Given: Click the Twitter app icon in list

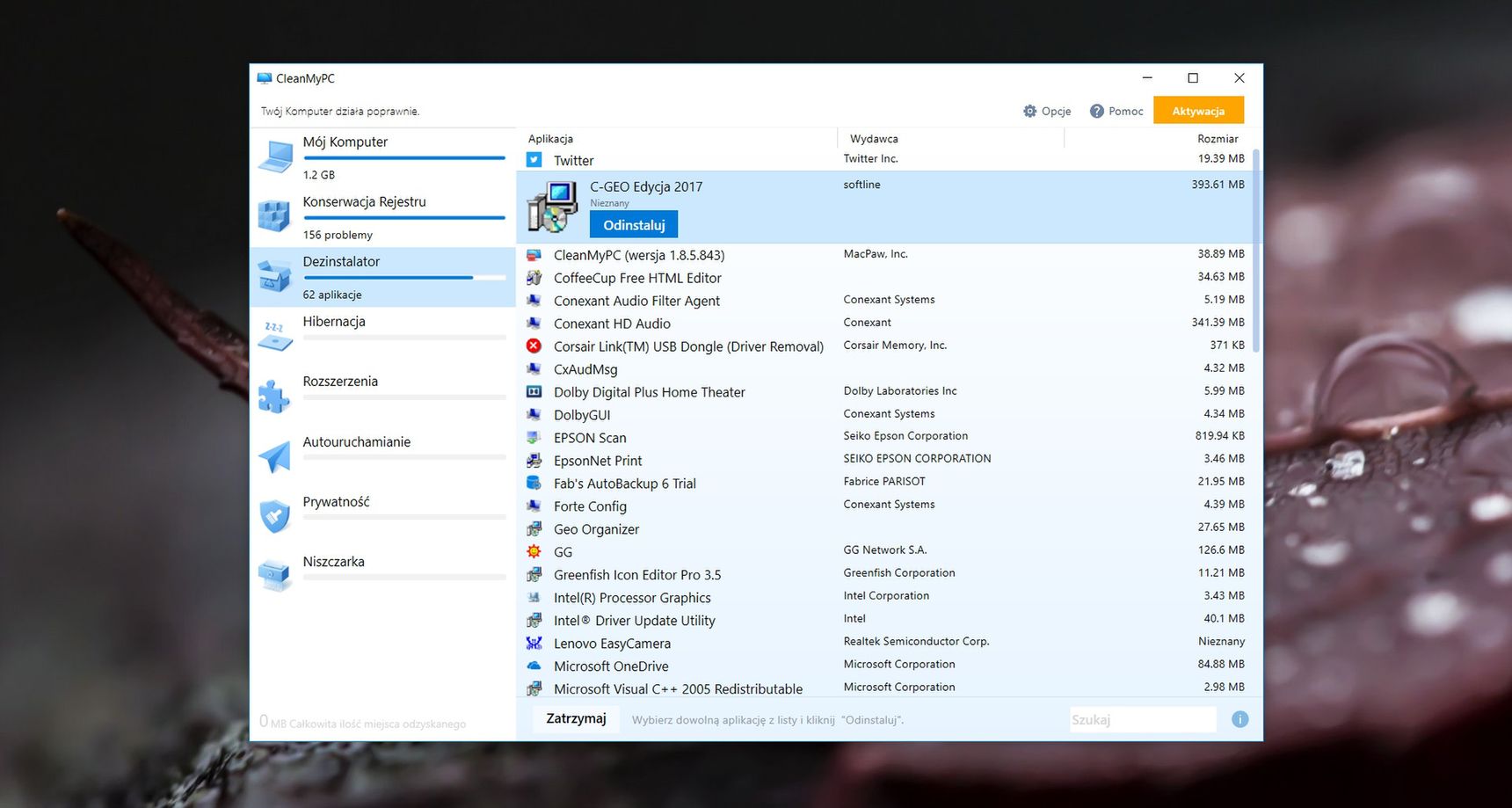Looking at the screenshot, I should coord(534,160).
